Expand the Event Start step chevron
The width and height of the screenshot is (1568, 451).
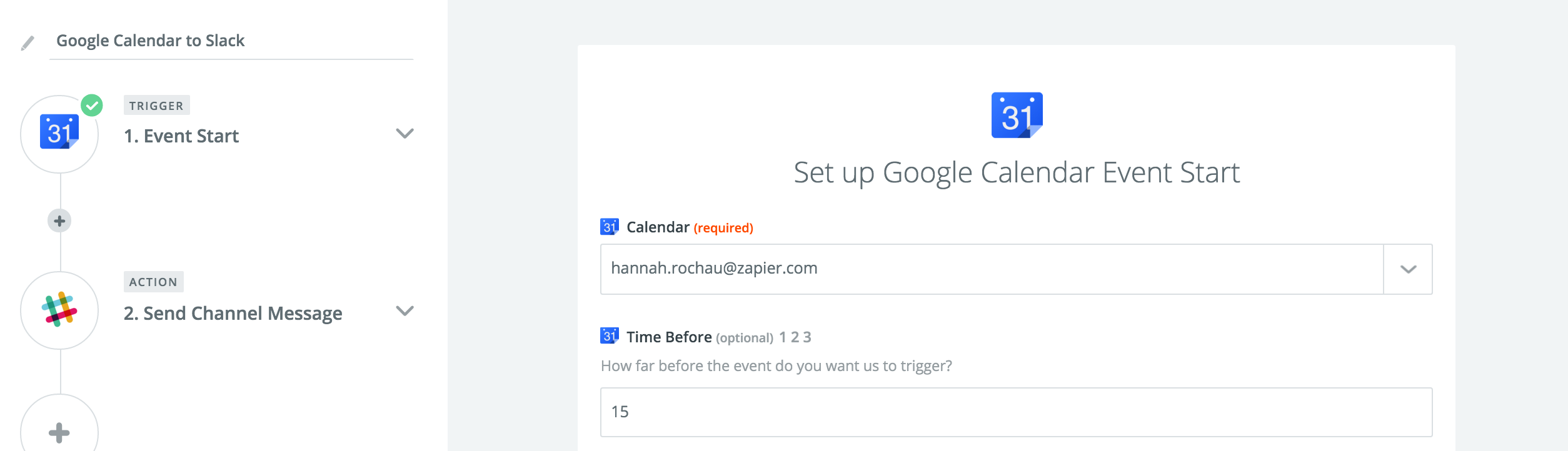click(405, 133)
